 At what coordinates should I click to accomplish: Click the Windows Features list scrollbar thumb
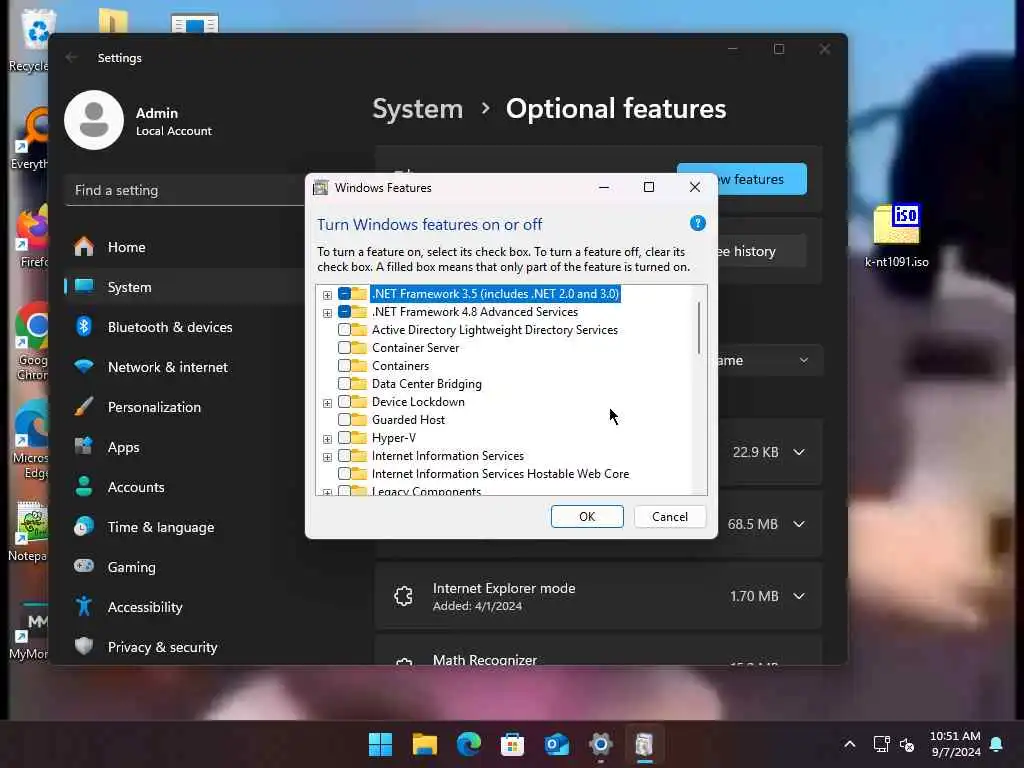(x=699, y=328)
